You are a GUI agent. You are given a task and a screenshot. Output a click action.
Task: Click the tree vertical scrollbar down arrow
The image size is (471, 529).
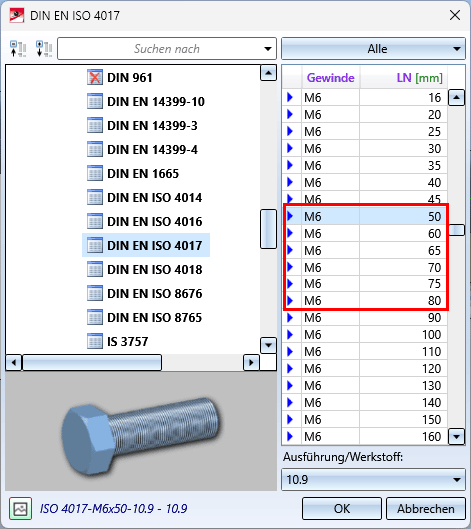(x=269, y=345)
